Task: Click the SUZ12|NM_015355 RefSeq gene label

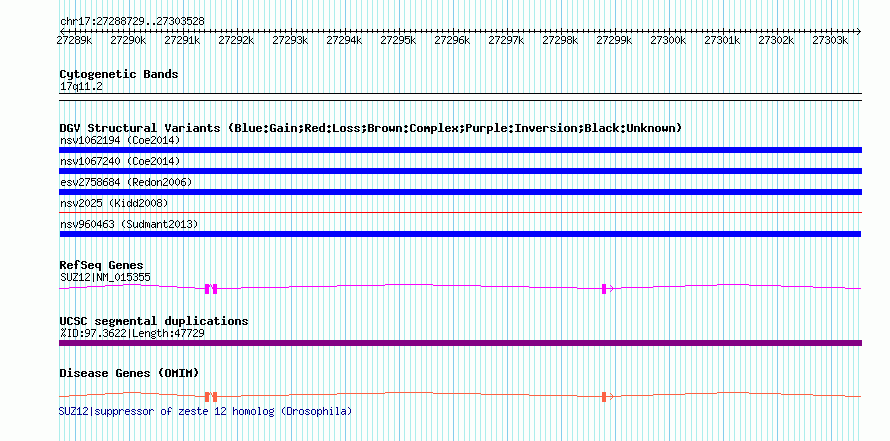Action: click(105, 277)
